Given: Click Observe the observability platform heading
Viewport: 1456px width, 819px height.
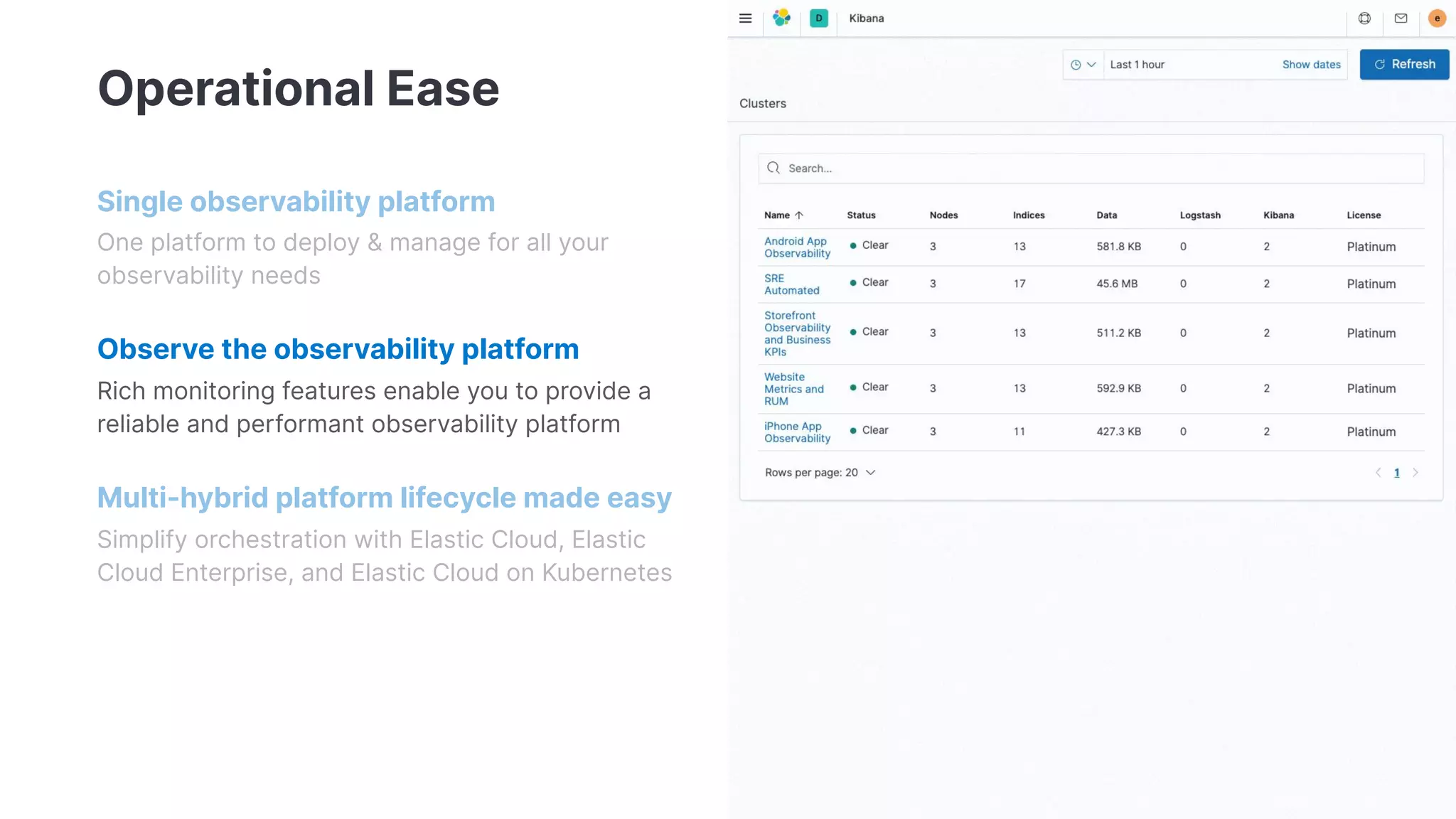Looking at the screenshot, I should pos(338,349).
